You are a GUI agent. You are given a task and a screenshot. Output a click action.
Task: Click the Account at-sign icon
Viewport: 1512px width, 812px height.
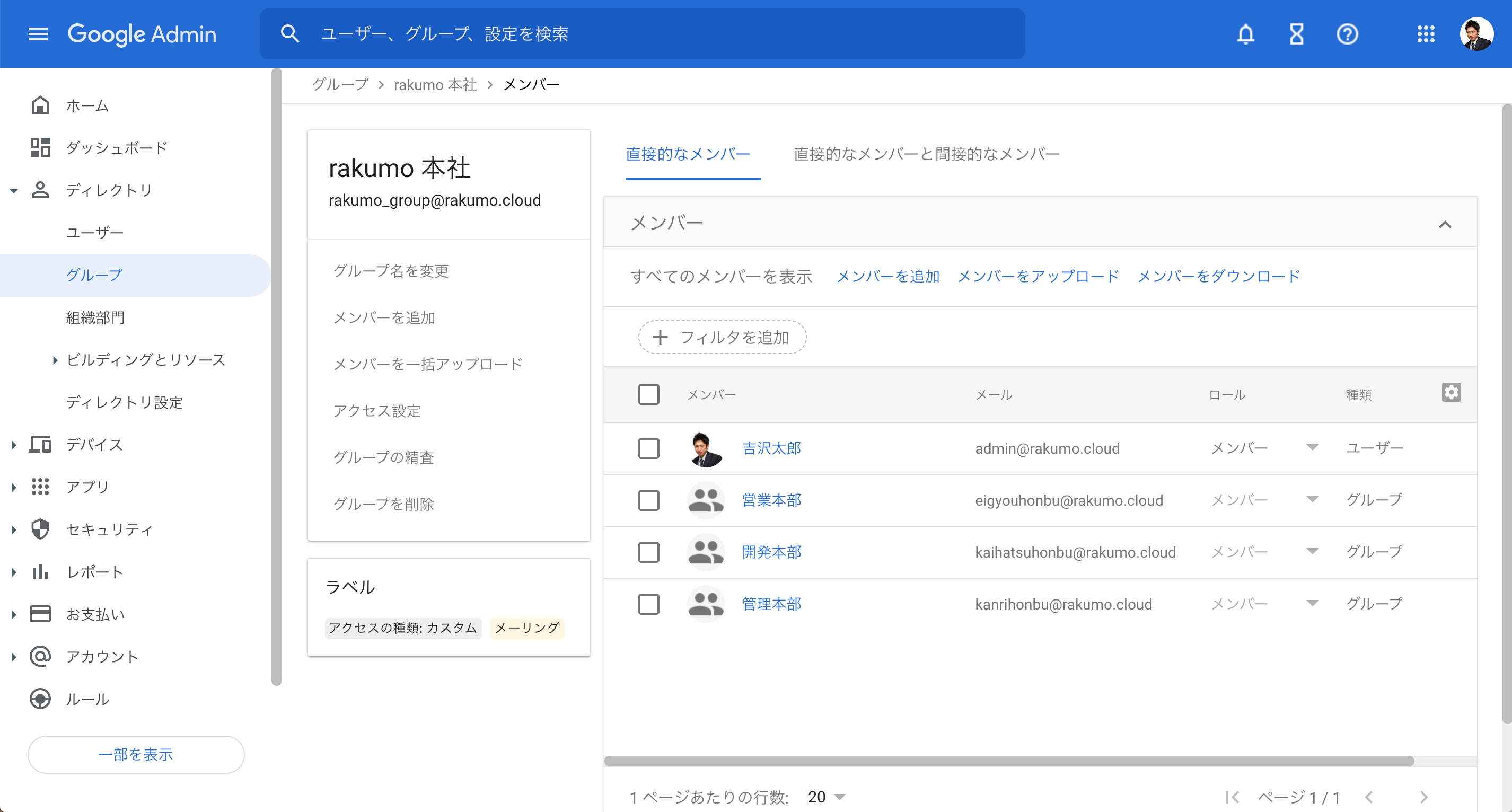[40, 656]
